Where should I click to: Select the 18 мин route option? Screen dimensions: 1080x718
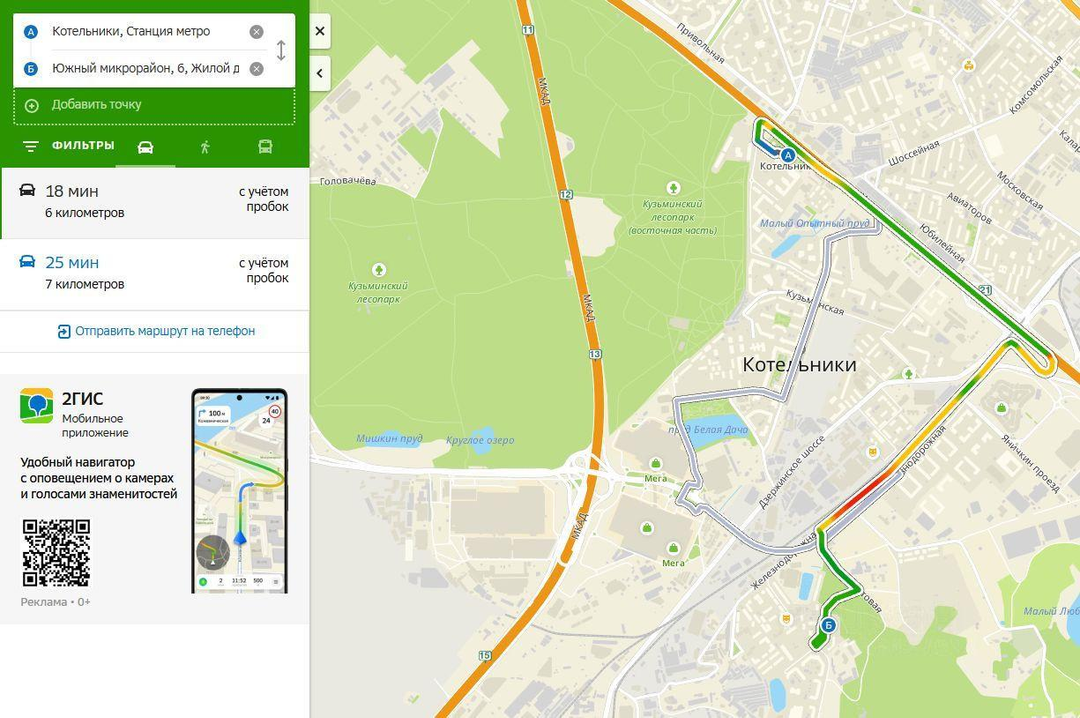pos(154,202)
